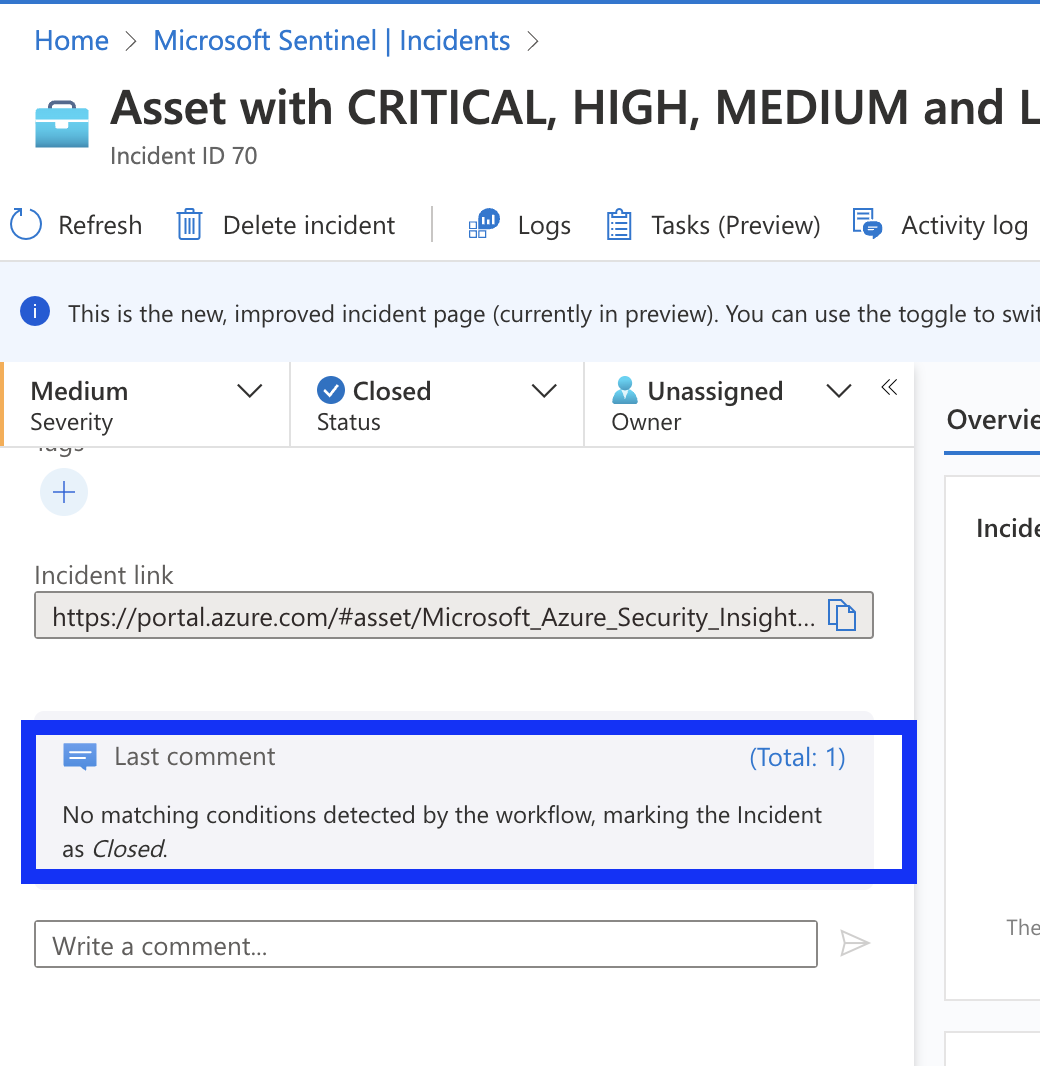This screenshot has height=1066, width=1040.
Task: Click the 'Incident link' label
Action: pyautogui.click(x=104, y=575)
